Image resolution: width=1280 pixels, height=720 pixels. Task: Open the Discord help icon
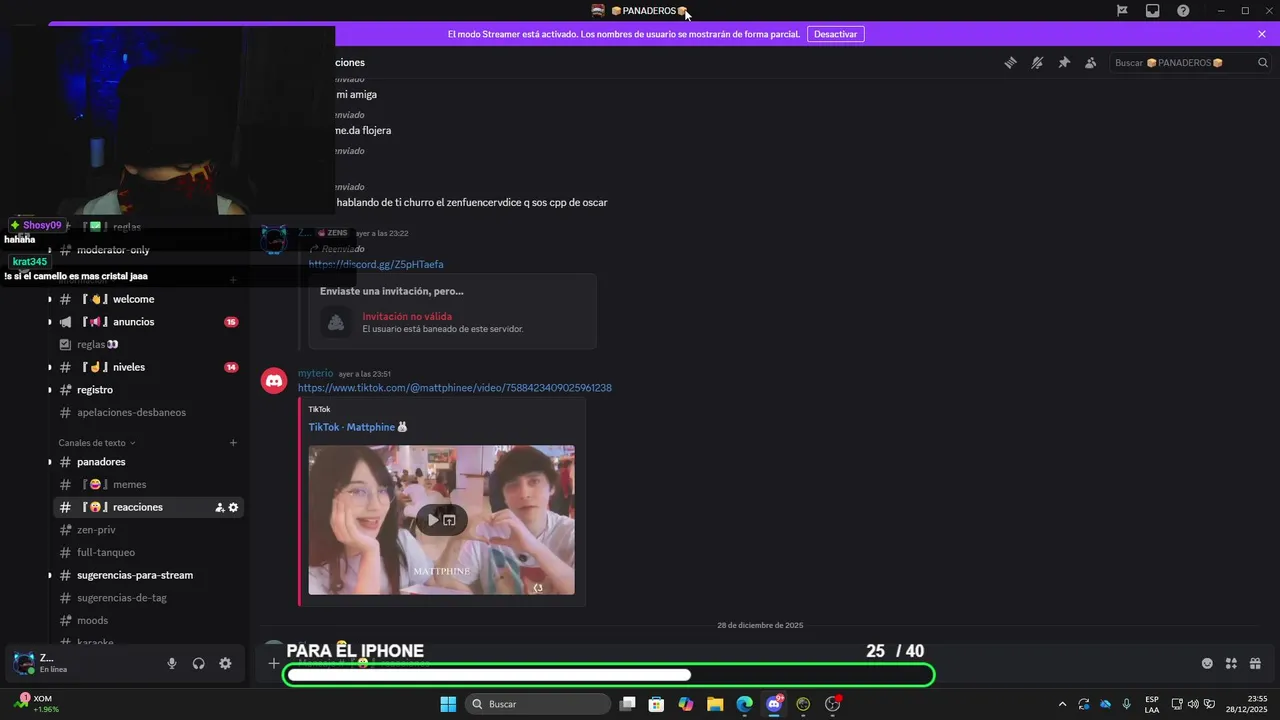click(1183, 10)
